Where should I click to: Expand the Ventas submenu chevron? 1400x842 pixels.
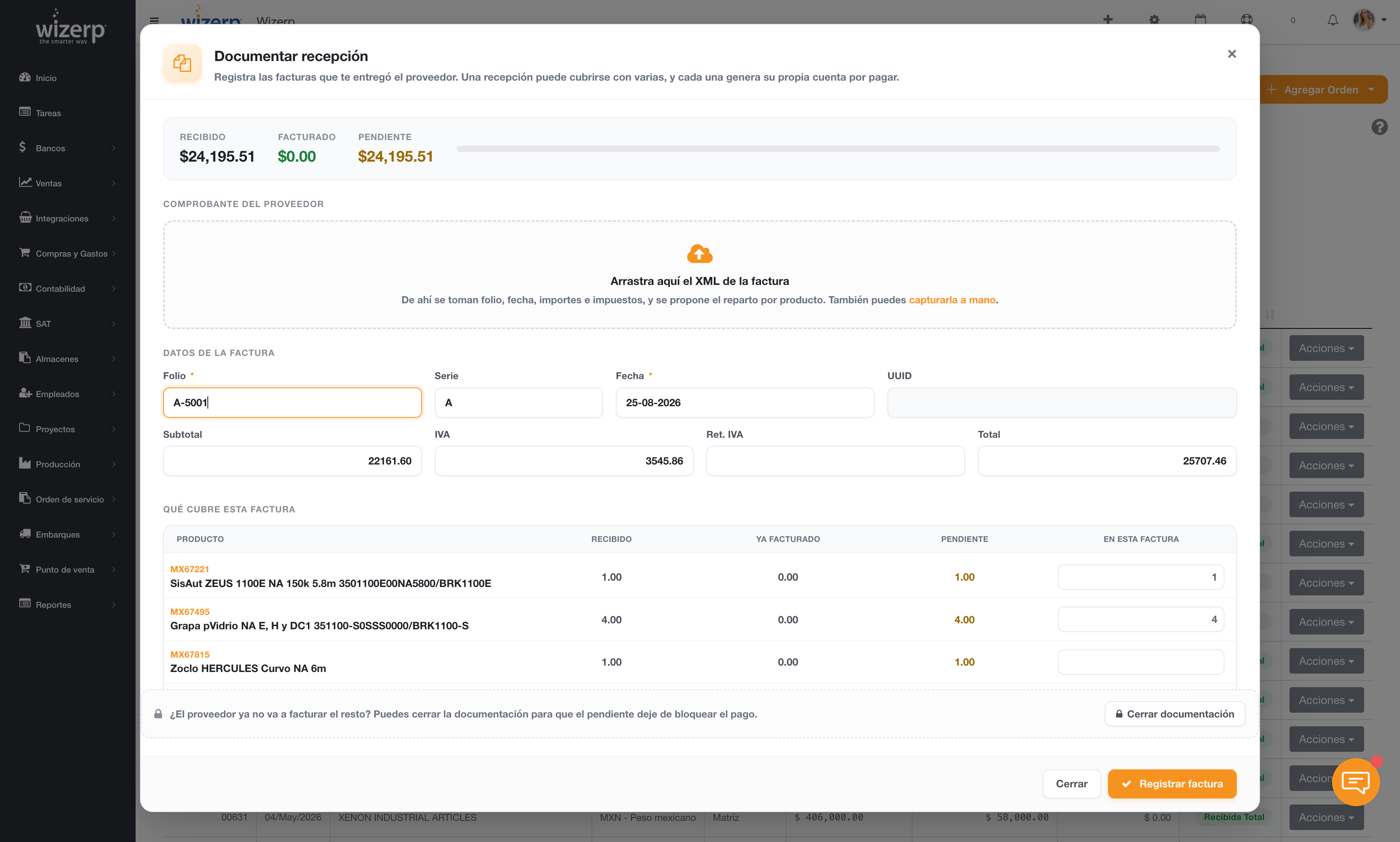tap(114, 183)
